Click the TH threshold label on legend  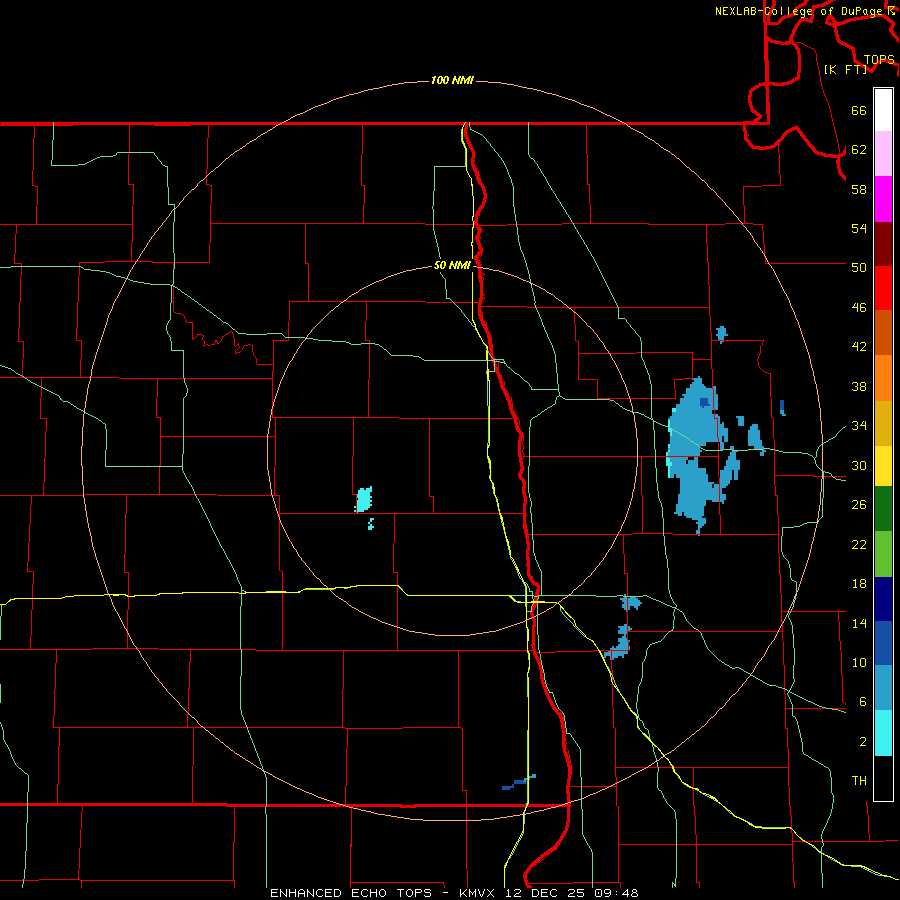(x=859, y=781)
